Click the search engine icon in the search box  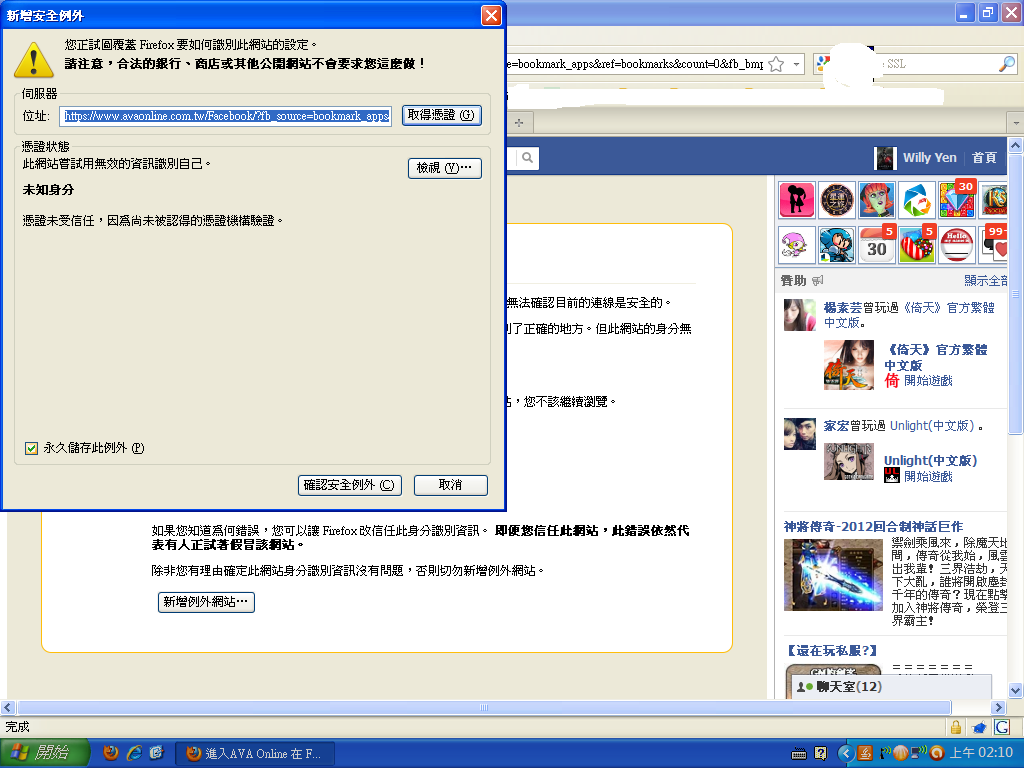tap(823, 64)
